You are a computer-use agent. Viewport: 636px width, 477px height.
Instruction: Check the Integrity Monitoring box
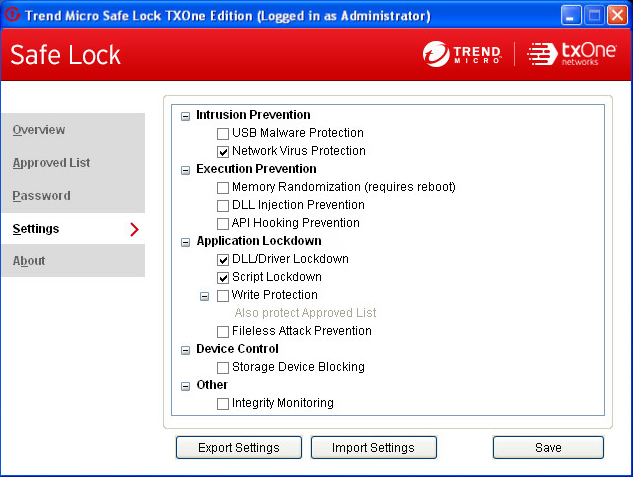tap(223, 403)
